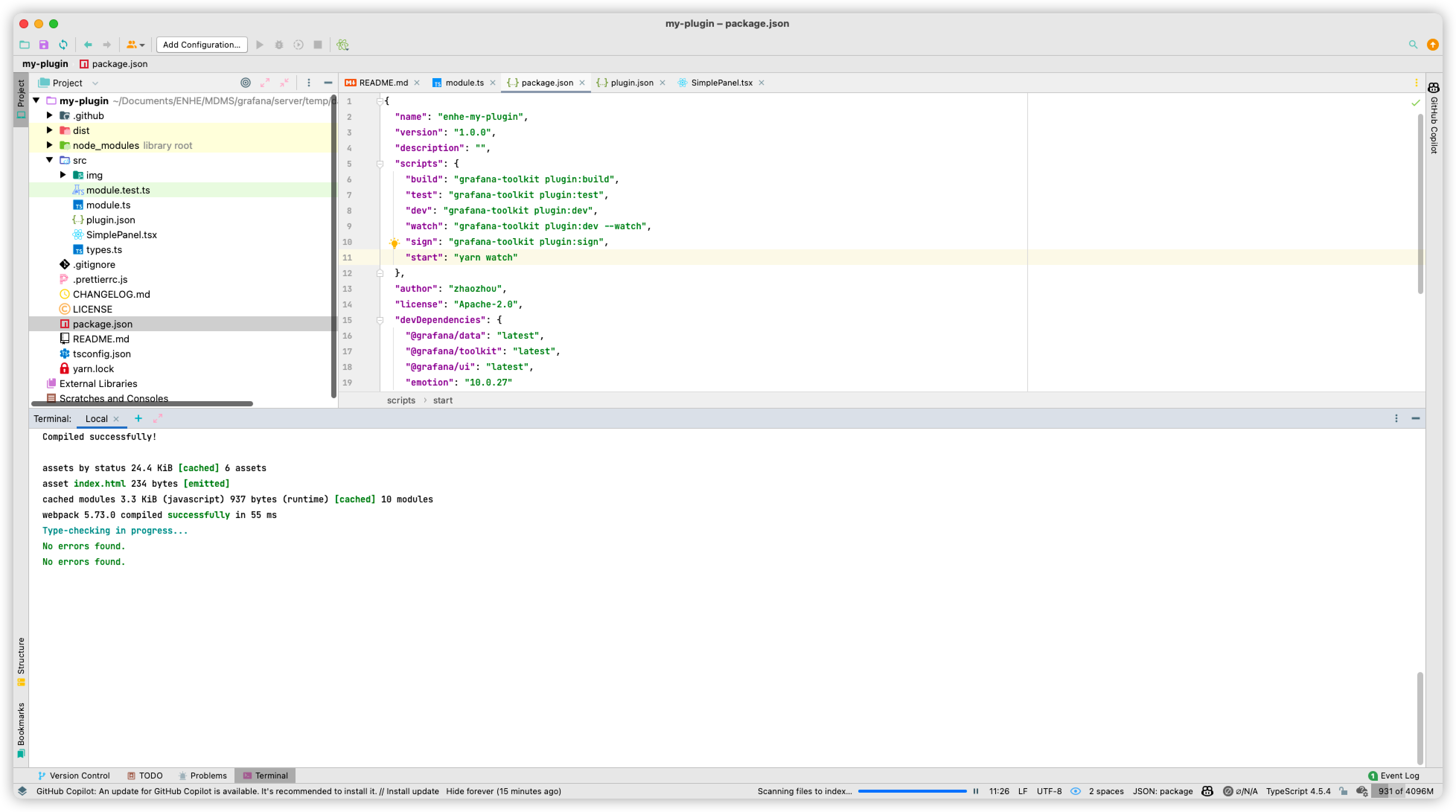Screen dimensions: 1456x812
Task: Click the yellow intention lightbulb on line 10
Action: pyautogui.click(x=394, y=242)
